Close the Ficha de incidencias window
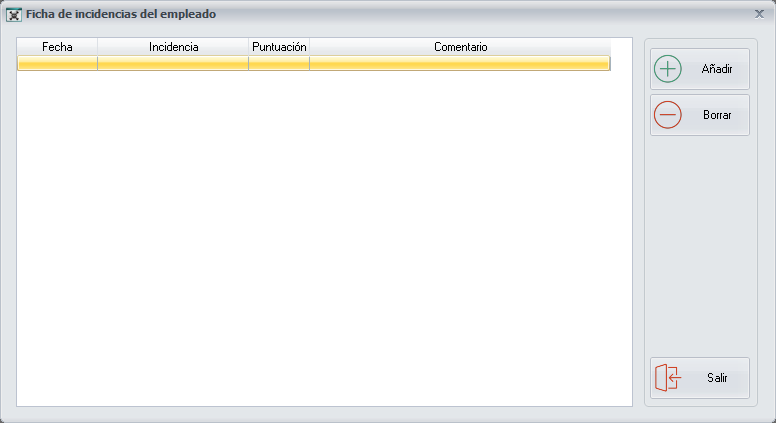 coord(759,14)
